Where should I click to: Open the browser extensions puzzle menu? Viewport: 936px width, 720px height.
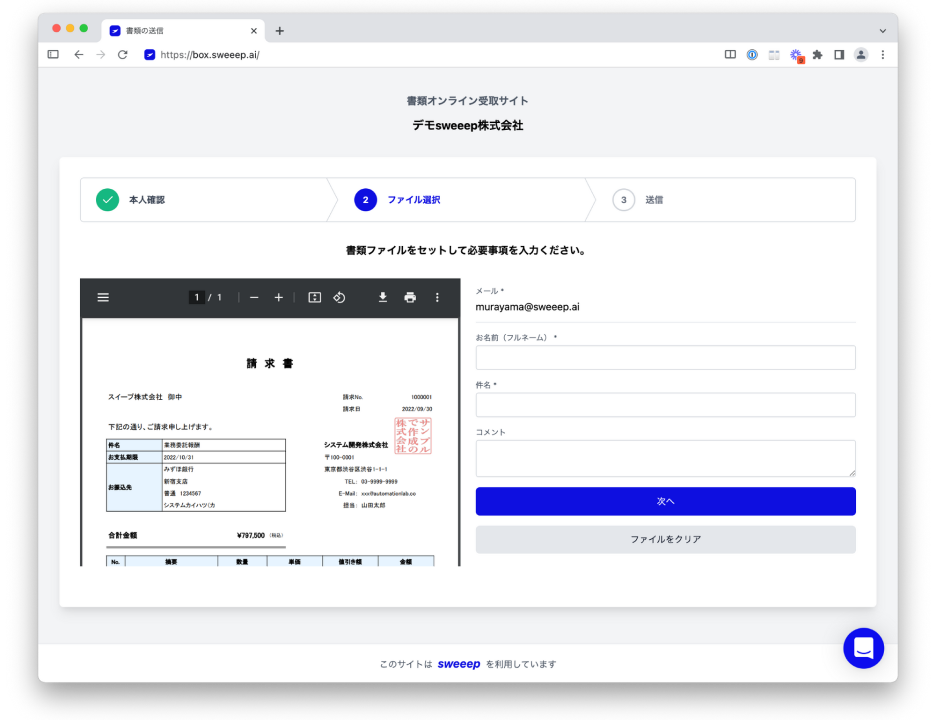[817, 55]
